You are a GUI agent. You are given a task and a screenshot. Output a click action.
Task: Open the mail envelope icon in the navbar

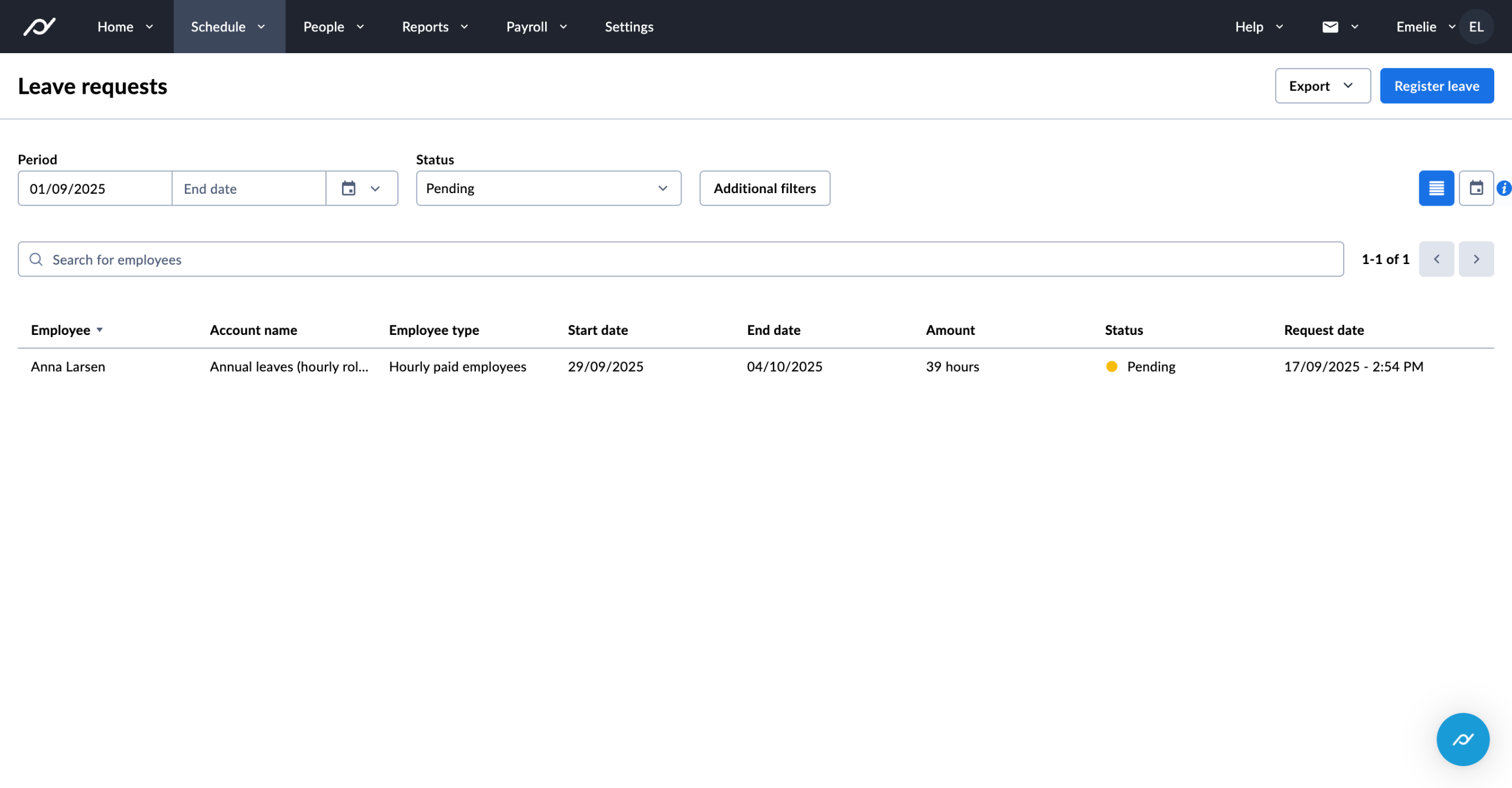point(1330,27)
